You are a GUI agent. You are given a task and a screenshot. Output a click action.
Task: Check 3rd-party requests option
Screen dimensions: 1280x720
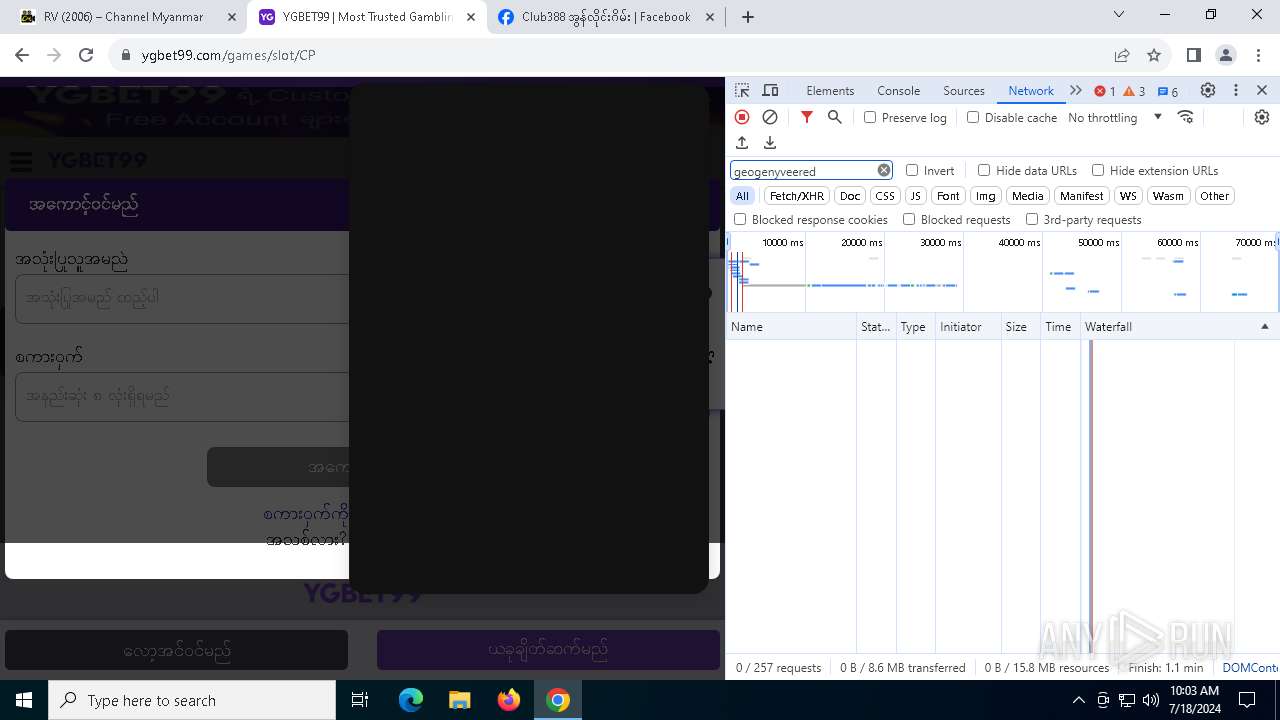click(1032, 219)
